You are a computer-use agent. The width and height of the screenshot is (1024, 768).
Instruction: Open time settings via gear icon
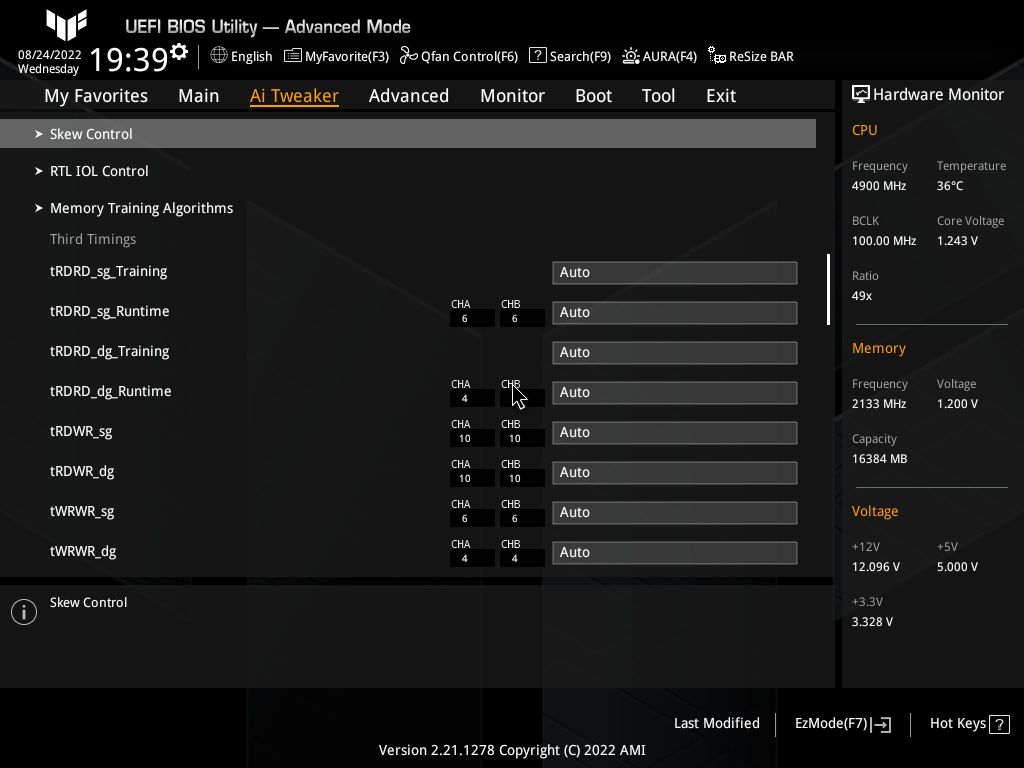click(179, 51)
